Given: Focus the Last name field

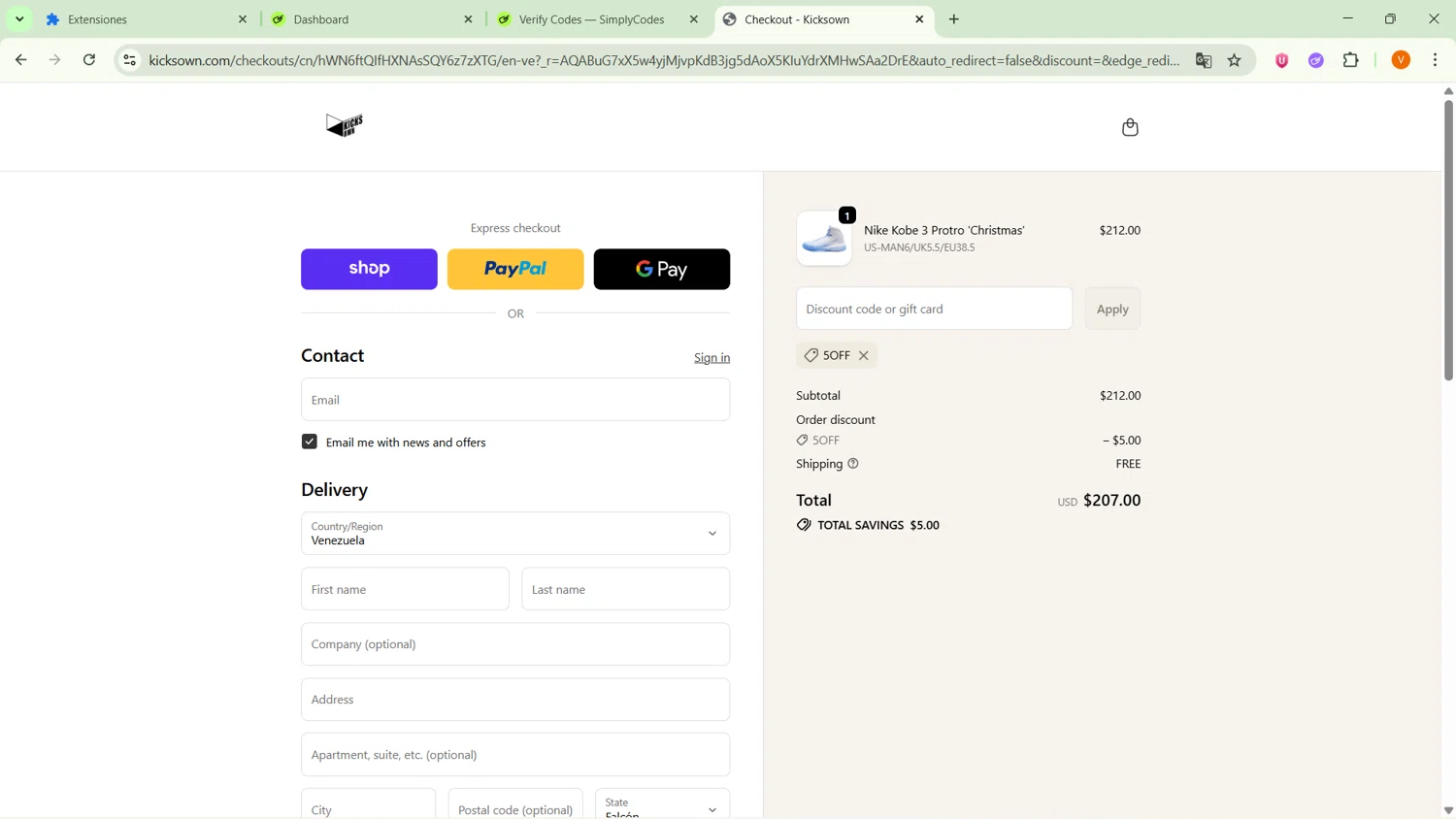Looking at the screenshot, I should (x=626, y=589).
